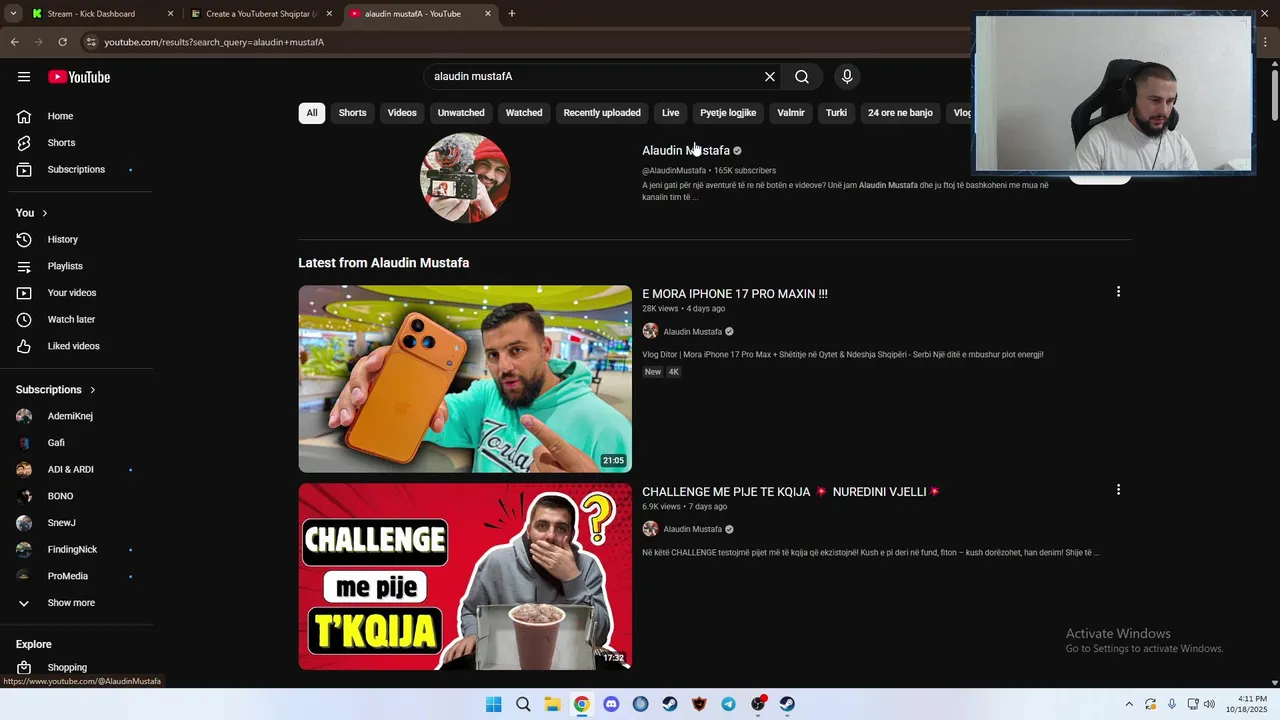Open channel name under iPhone 17 video
Screen dimensions: 1280x720
(692, 332)
